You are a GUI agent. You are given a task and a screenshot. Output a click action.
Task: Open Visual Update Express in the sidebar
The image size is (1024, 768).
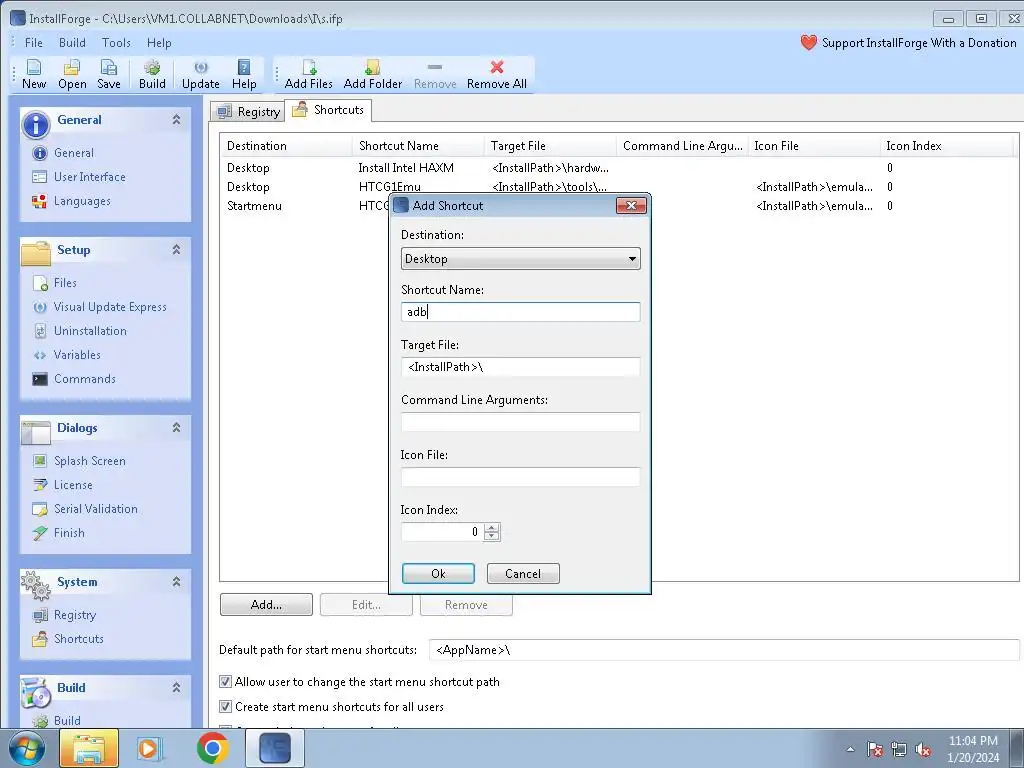[99, 307]
